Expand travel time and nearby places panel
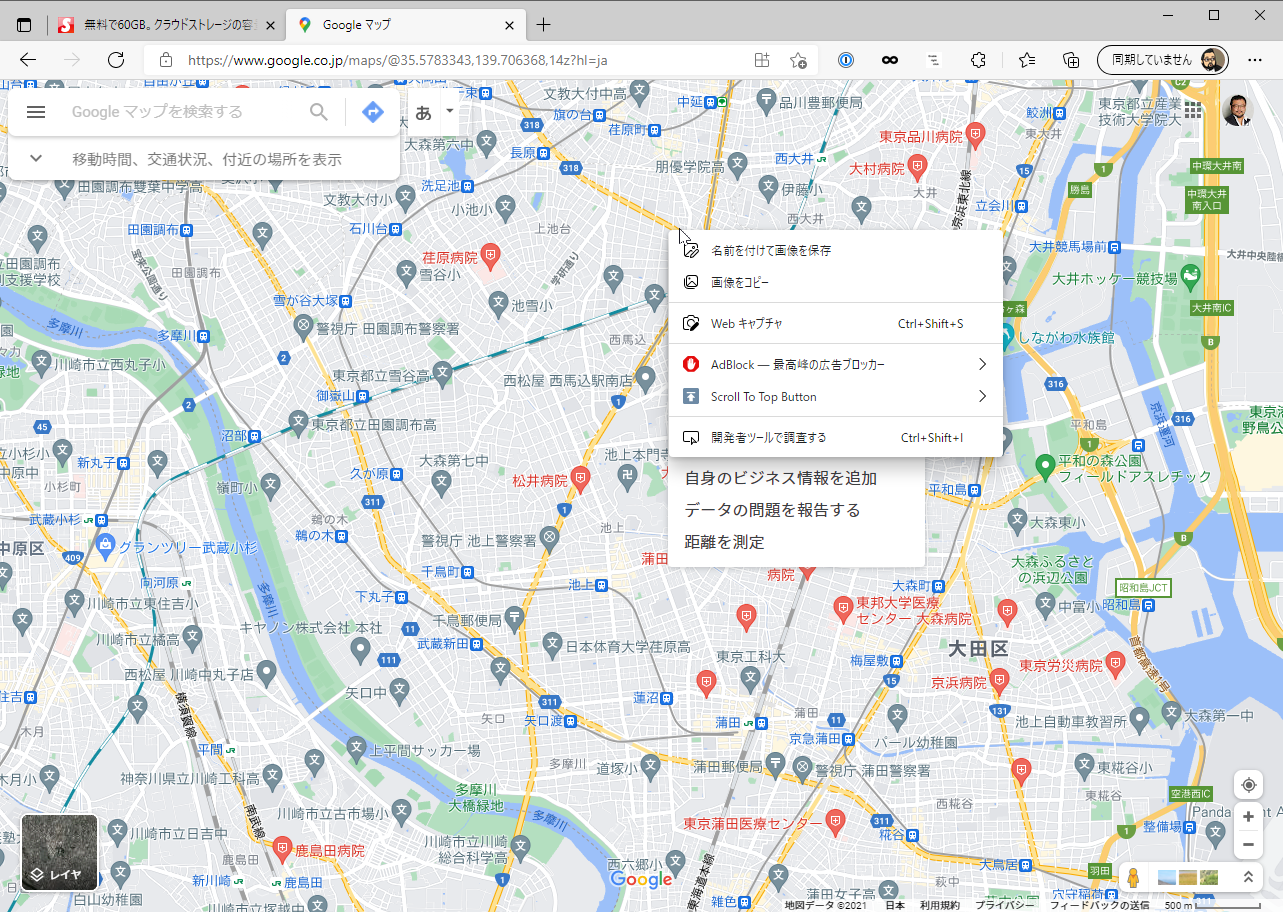 (204, 159)
